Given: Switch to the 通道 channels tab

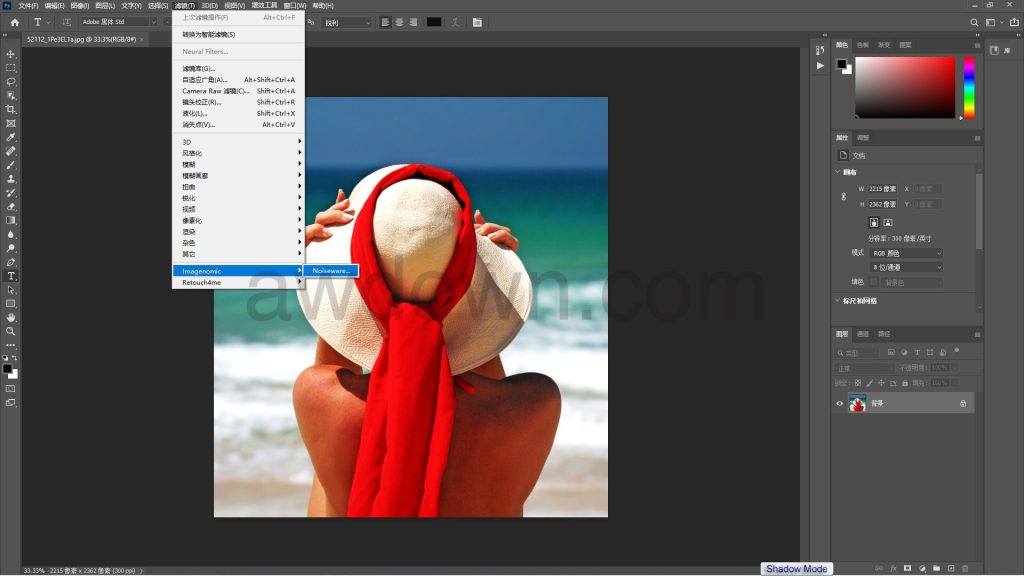Looking at the screenshot, I should [864, 334].
